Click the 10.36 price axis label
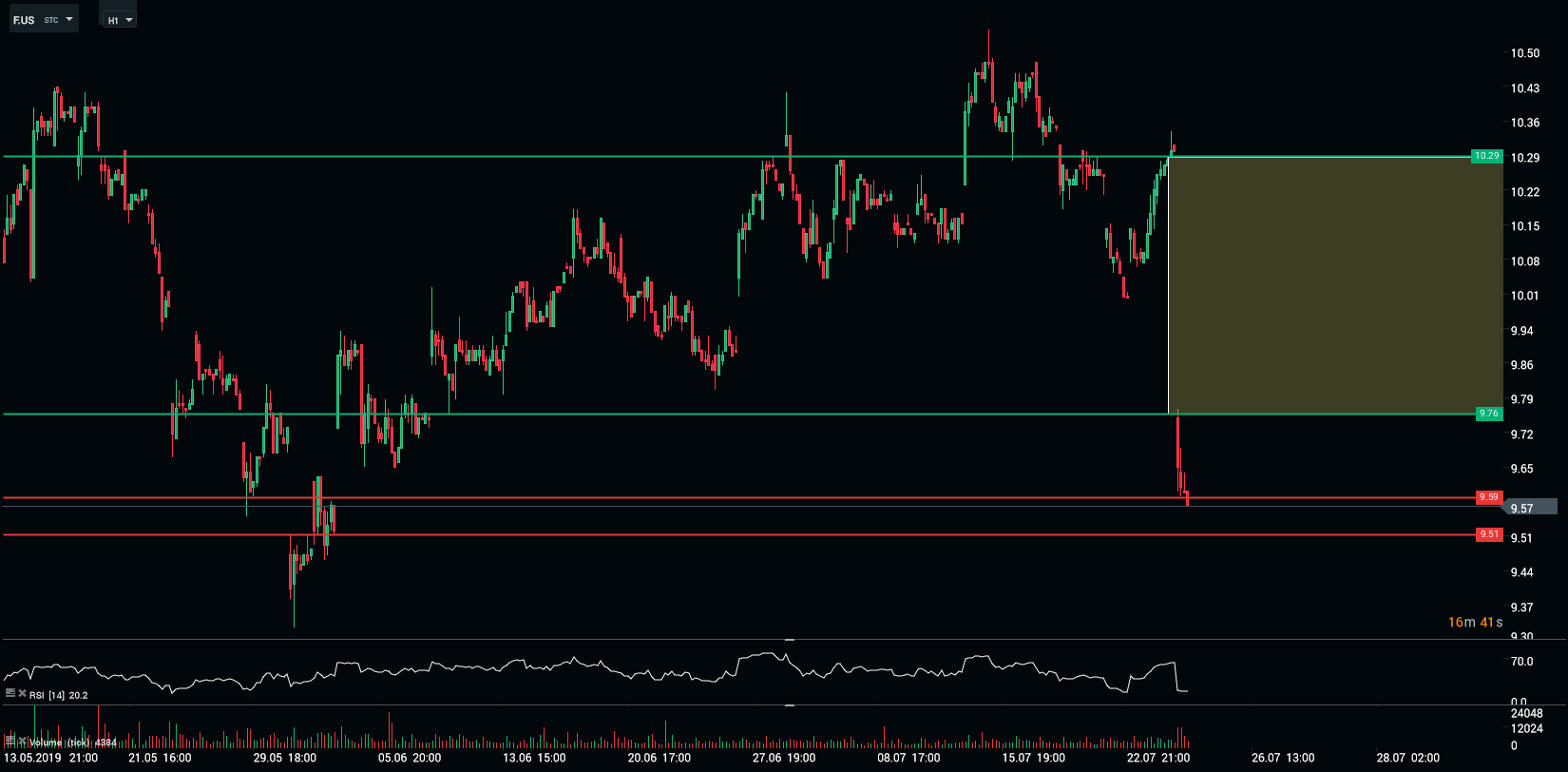The height and width of the screenshot is (772, 1568). tap(1525, 123)
